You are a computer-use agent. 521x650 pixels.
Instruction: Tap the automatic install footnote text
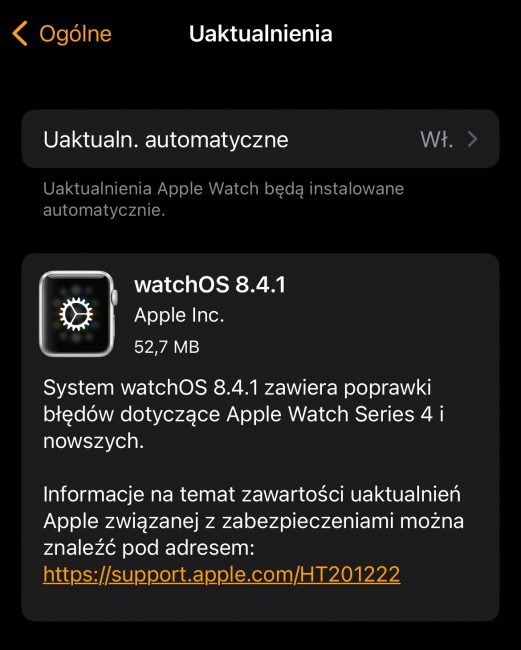pos(223,199)
